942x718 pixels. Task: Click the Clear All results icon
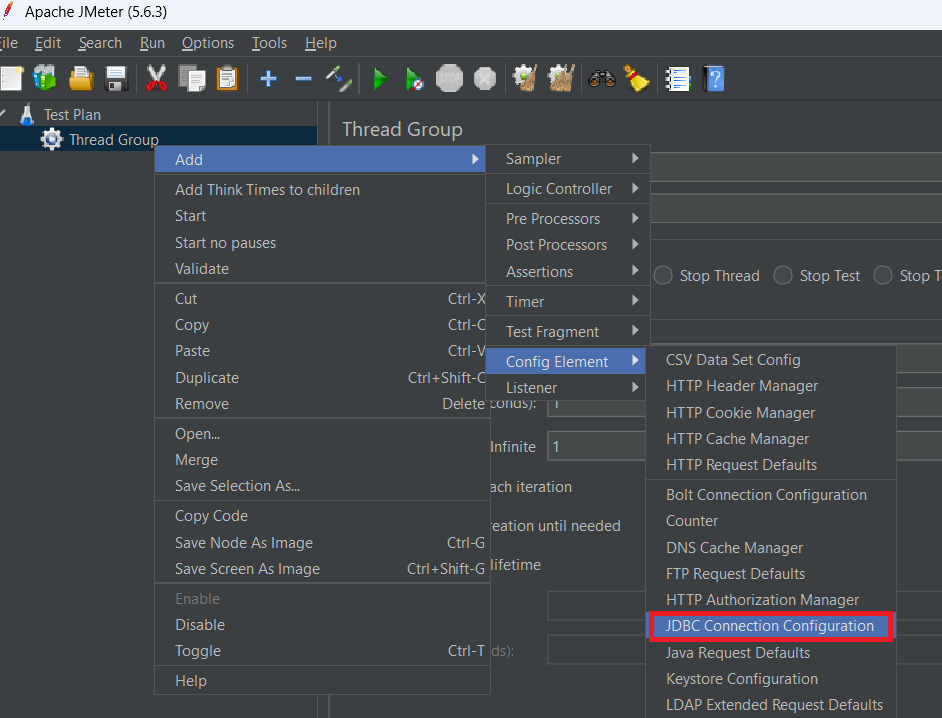click(561, 78)
